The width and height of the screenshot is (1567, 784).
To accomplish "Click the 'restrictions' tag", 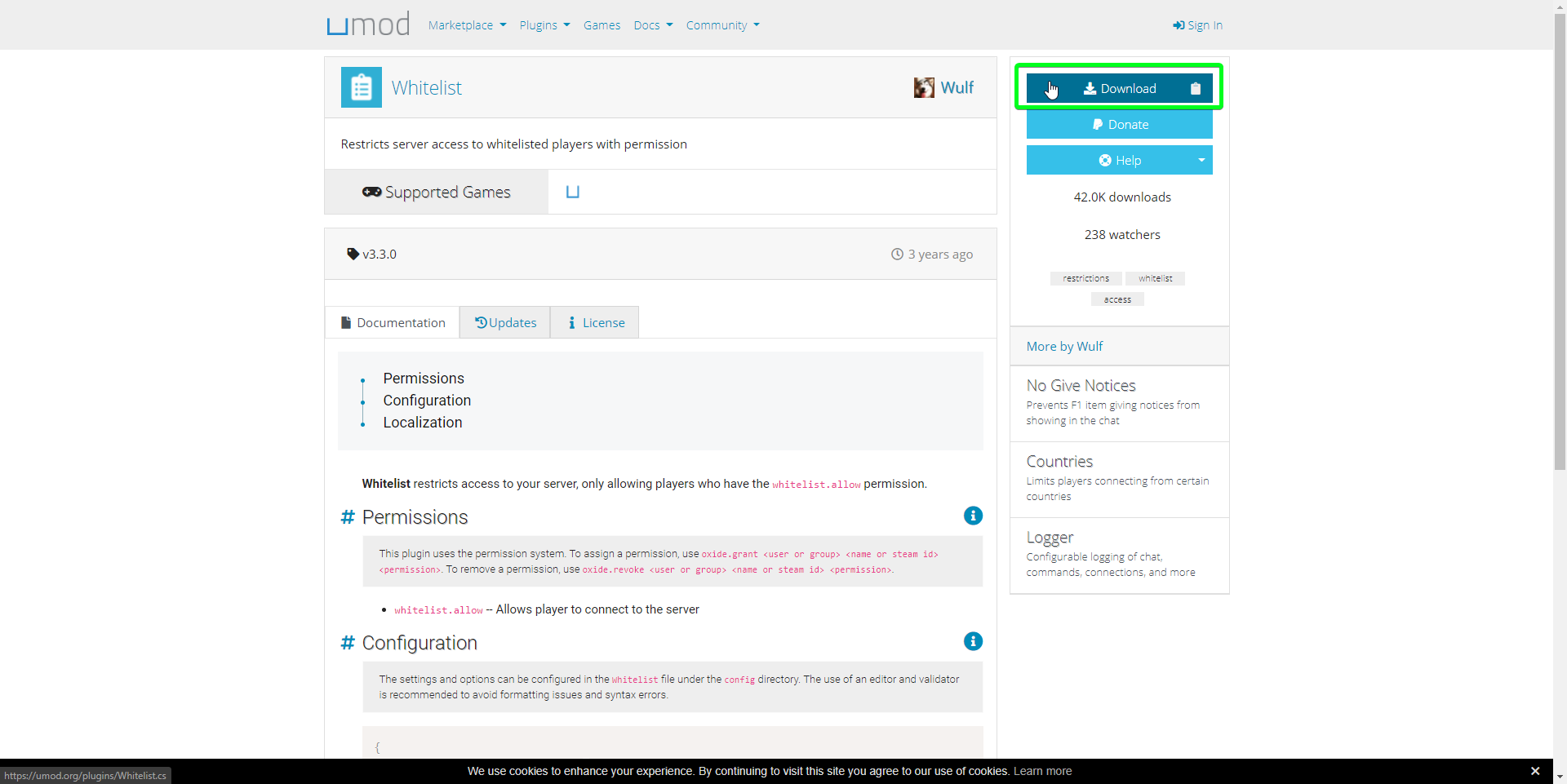I will (x=1085, y=278).
